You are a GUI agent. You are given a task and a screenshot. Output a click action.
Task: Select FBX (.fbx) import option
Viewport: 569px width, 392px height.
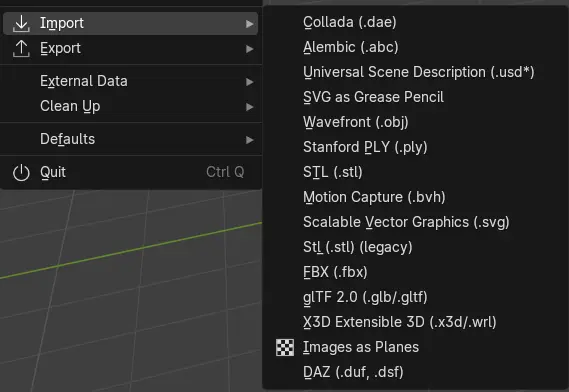pos(416,273)
